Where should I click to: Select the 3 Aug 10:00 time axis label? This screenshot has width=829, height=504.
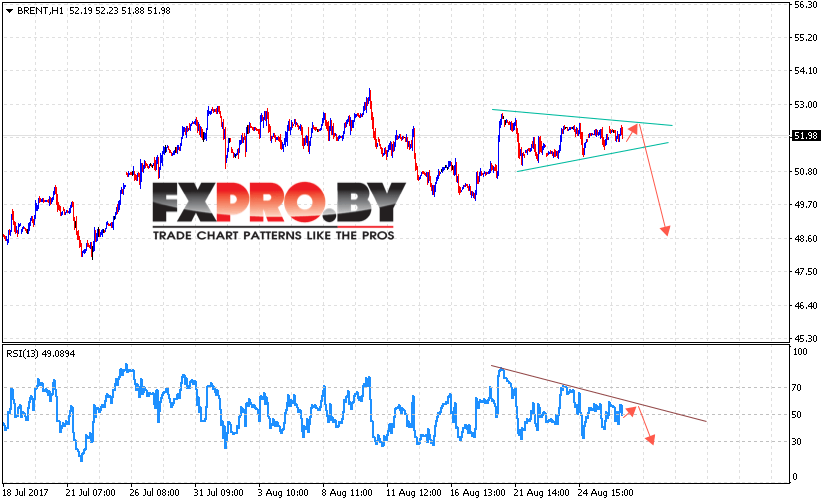(x=283, y=492)
